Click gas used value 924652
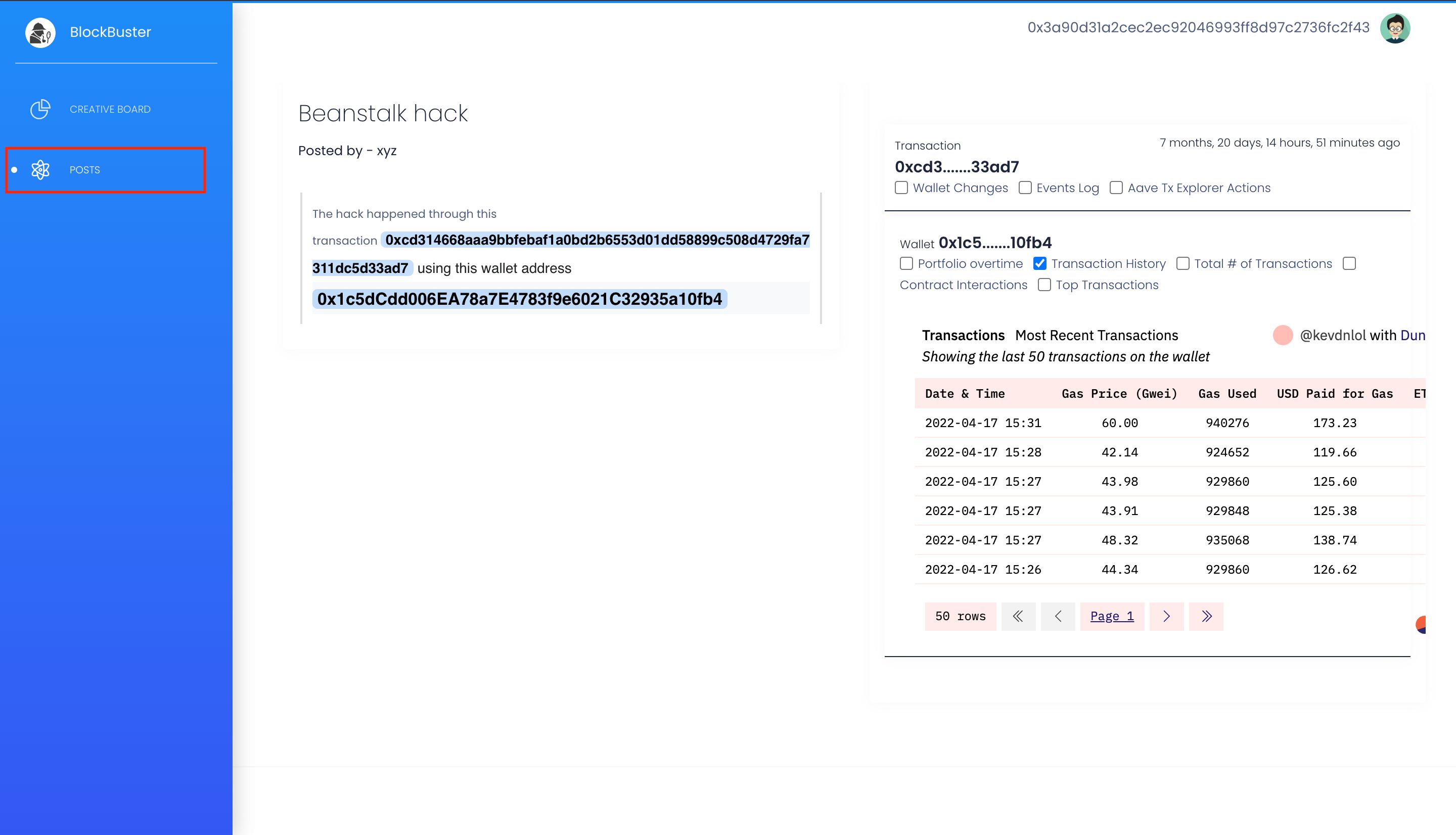The height and width of the screenshot is (835, 1456). (1227, 452)
